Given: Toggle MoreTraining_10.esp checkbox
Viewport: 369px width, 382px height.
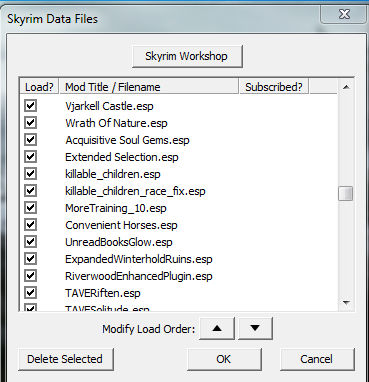Looking at the screenshot, I should (x=31, y=208).
